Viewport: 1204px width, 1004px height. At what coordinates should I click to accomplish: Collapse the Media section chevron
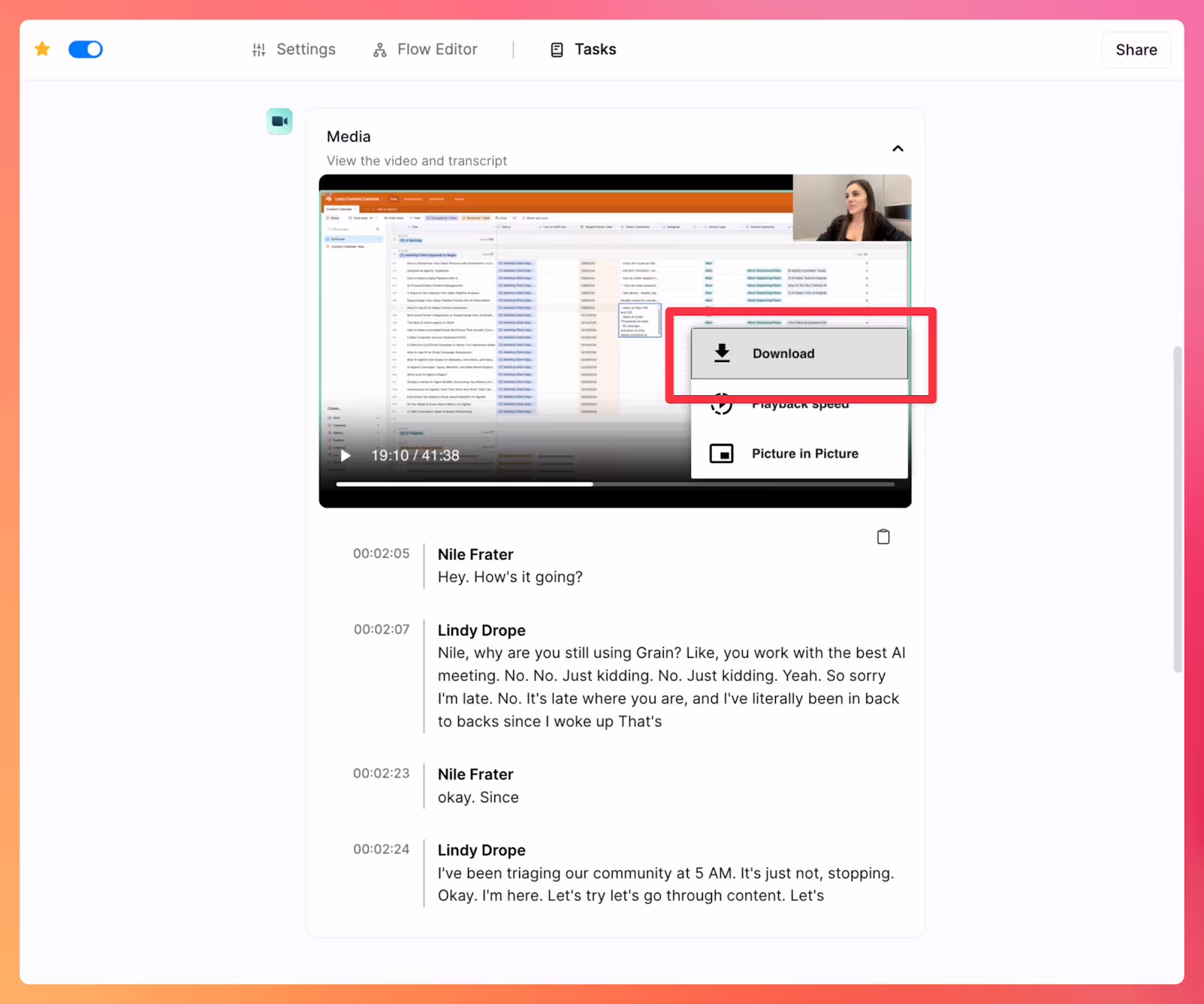point(898,148)
